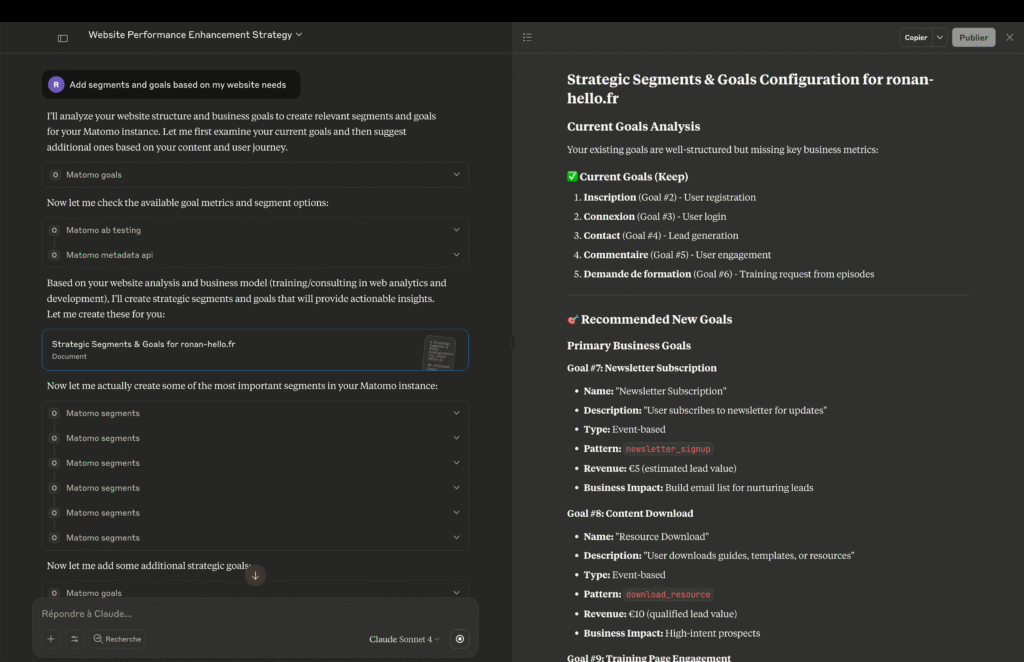The image size is (1024, 662).
Task: Expand the first Matomo segments tool call
Action: (456, 412)
